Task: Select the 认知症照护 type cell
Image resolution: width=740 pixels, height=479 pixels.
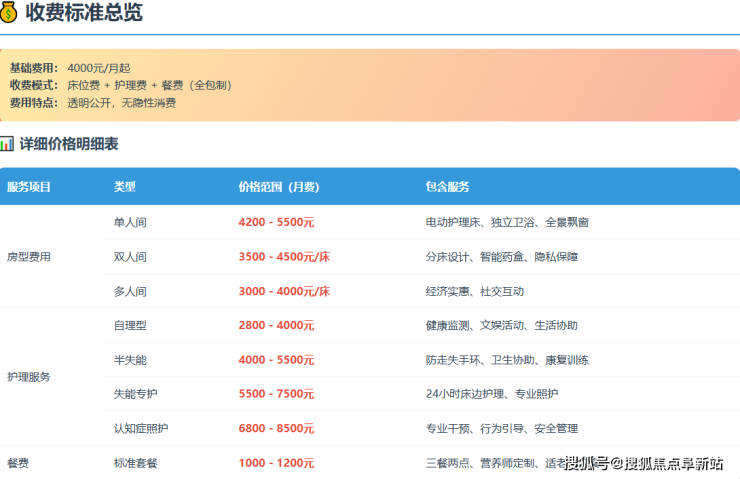Action: tap(141, 428)
